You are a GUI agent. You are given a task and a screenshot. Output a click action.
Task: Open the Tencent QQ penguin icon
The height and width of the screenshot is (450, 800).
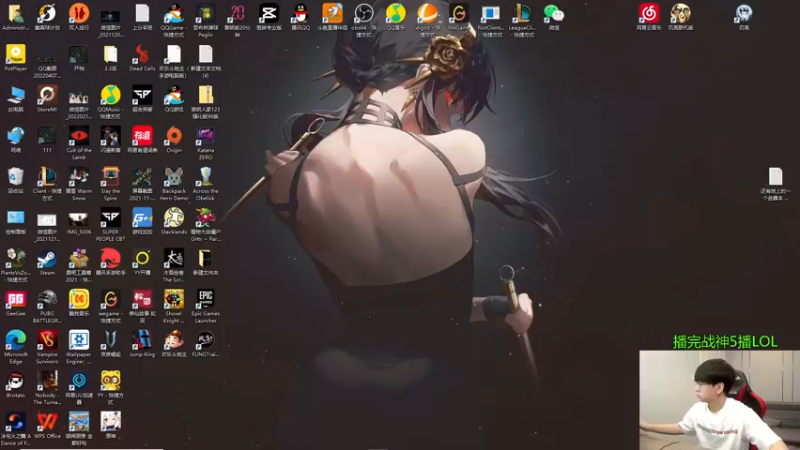[301, 13]
